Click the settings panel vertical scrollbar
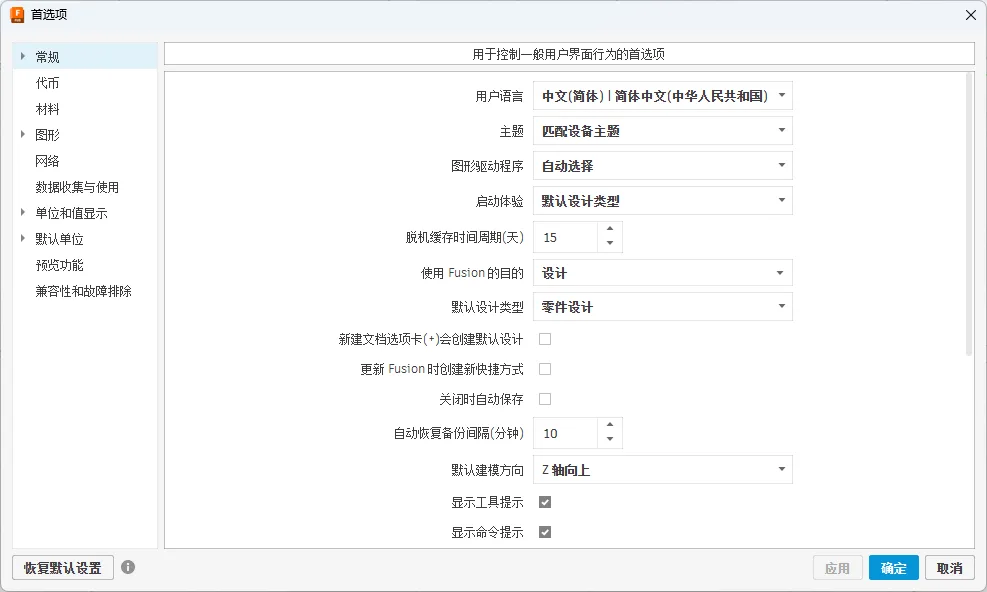Screen dimensions: 987x592 (969, 214)
